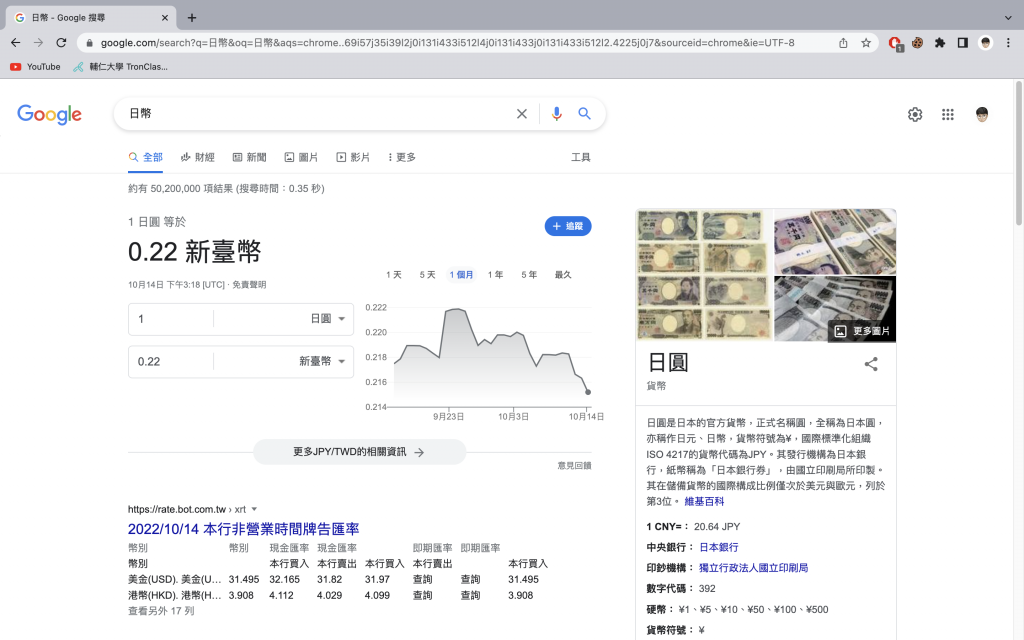
Task: Select the 5 天 chart range
Action: tap(427, 275)
